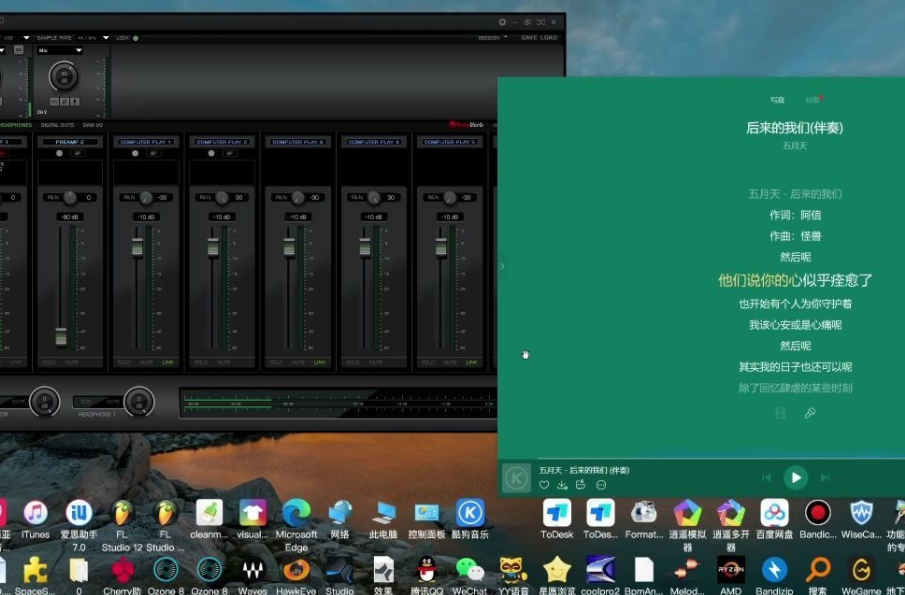Viewport: 905px width, 595px height.
Task: Mute the PREAMP 2 channel
Action: [x=72, y=362]
